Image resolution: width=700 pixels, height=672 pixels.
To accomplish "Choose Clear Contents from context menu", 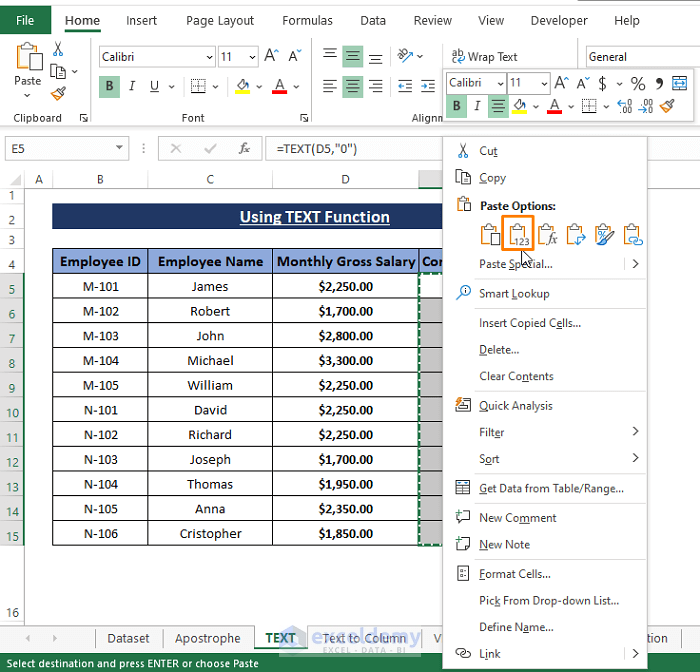I will [x=516, y=376].
